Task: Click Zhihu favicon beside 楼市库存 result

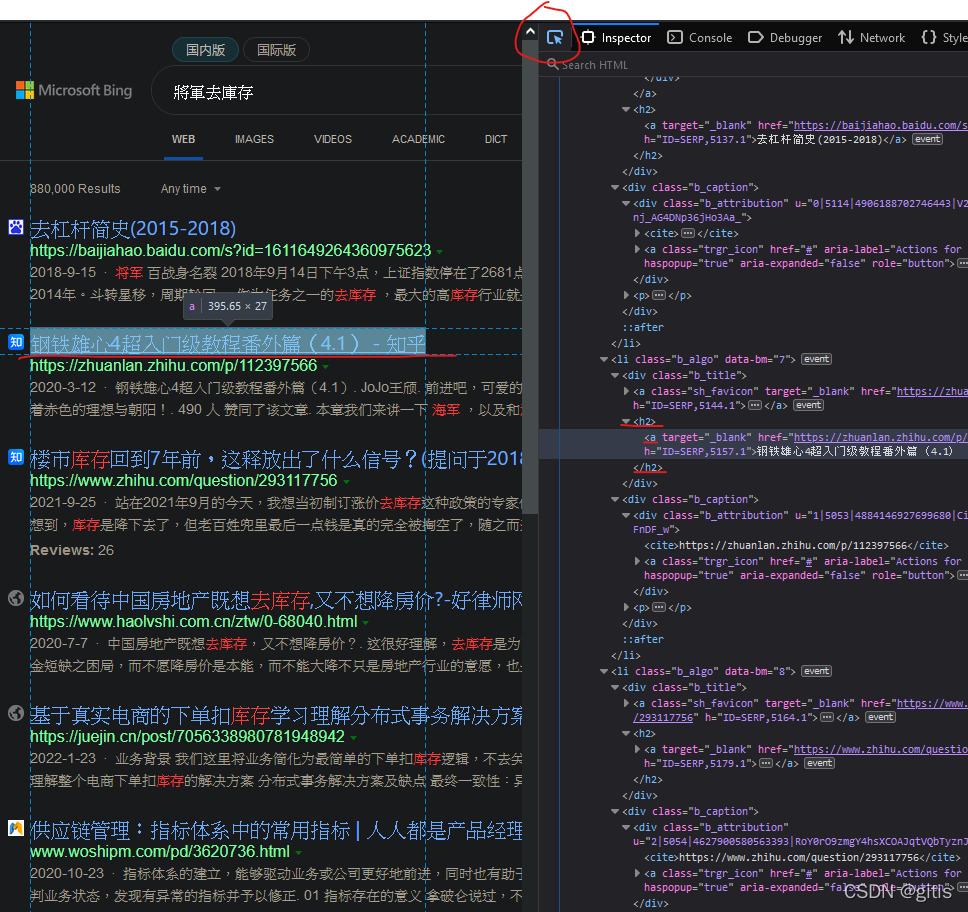Action: [15, 457]
